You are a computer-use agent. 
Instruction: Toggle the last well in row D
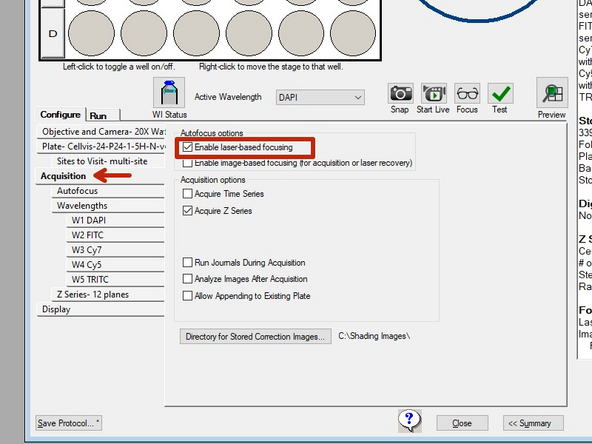(x=353, y=33)
